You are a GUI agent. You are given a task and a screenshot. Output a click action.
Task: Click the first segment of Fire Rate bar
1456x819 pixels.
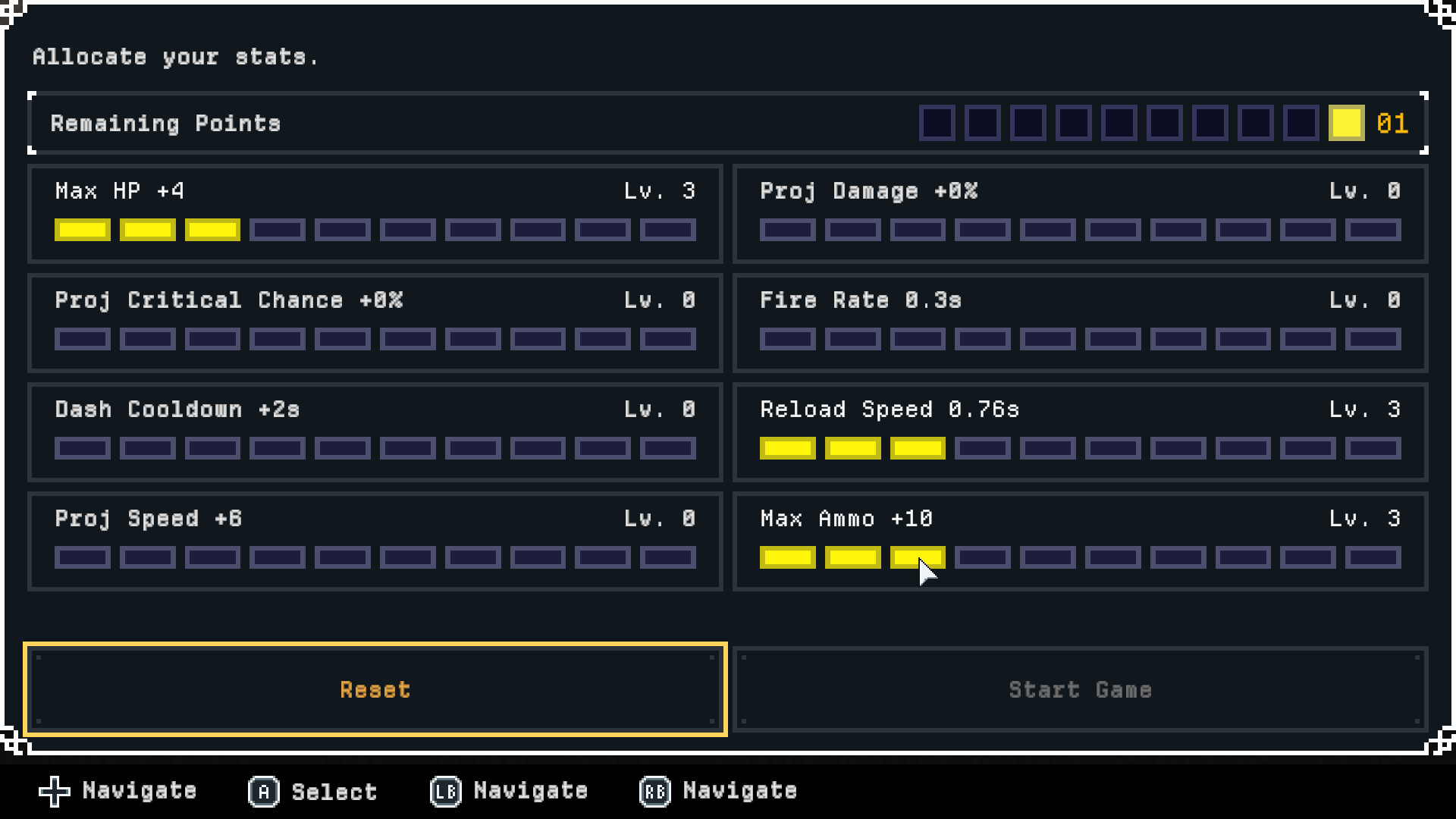(788, 339)
